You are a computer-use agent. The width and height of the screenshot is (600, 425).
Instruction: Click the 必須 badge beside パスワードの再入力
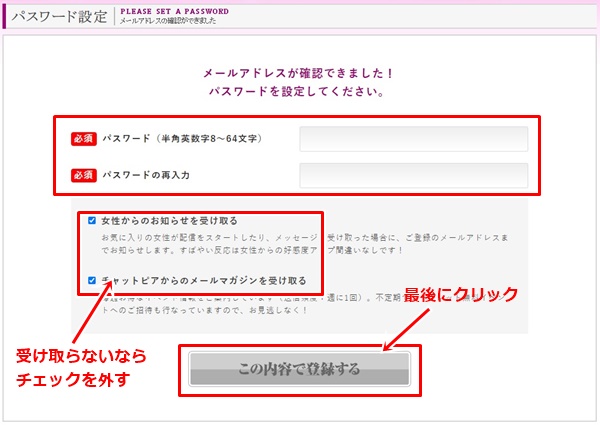click(x=83, y=175)
